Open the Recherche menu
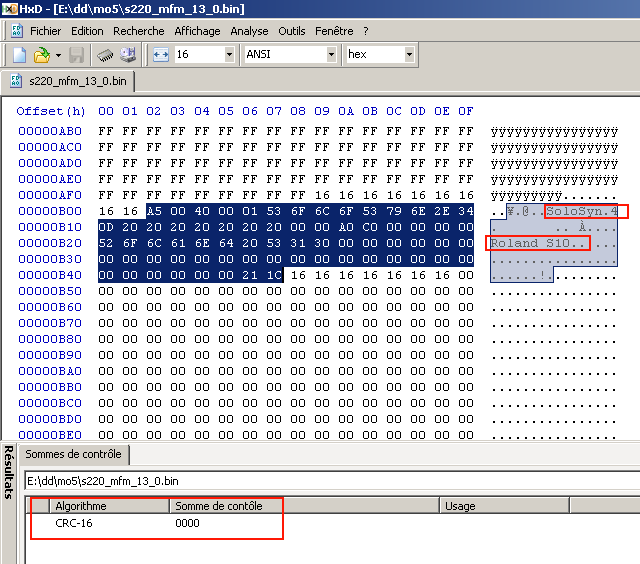The width and height of the screenshot is (640, 564). point(139,31)
